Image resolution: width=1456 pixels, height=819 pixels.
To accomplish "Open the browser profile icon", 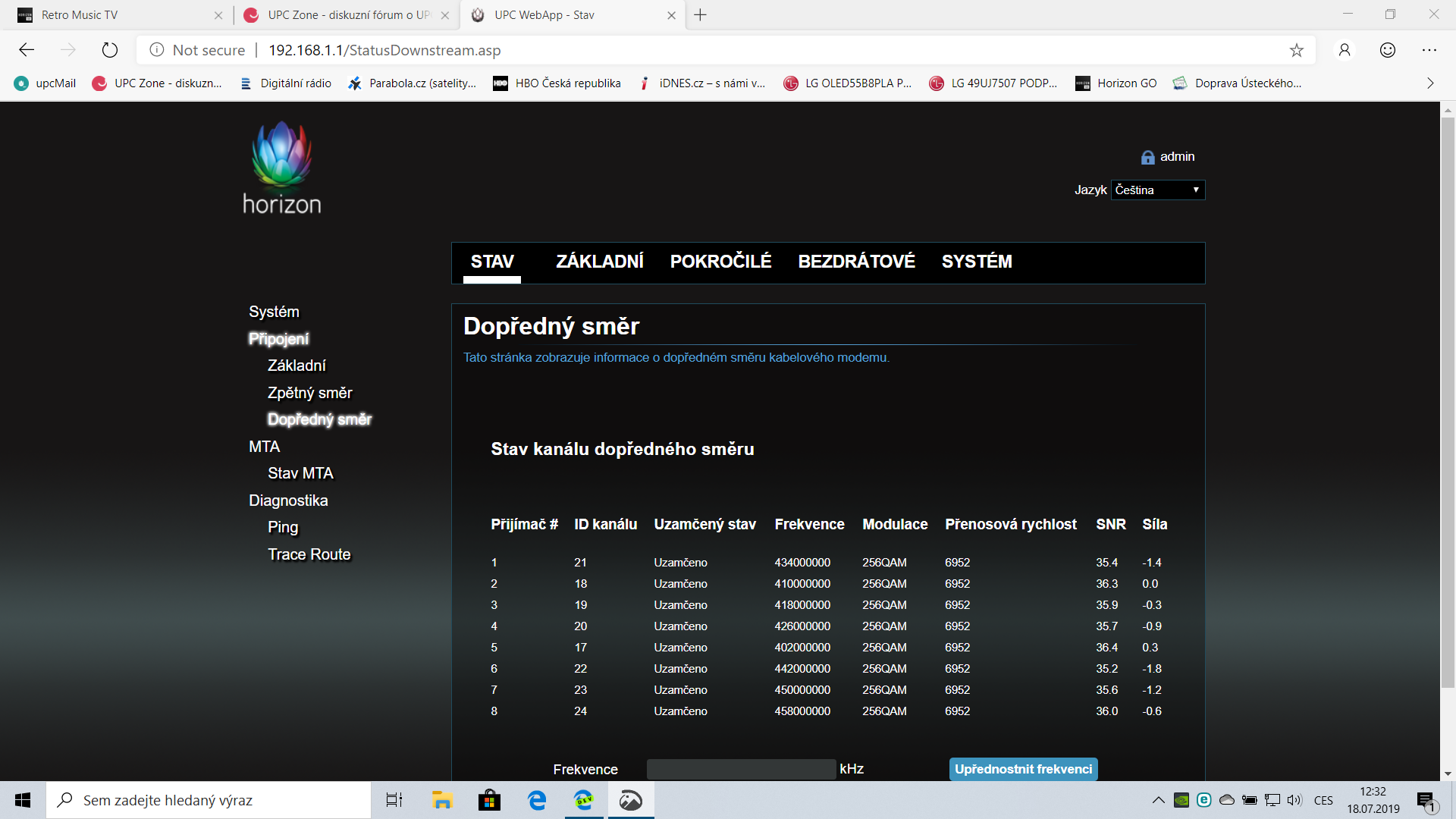I will pyautogui.click(x=1345, y=50).
